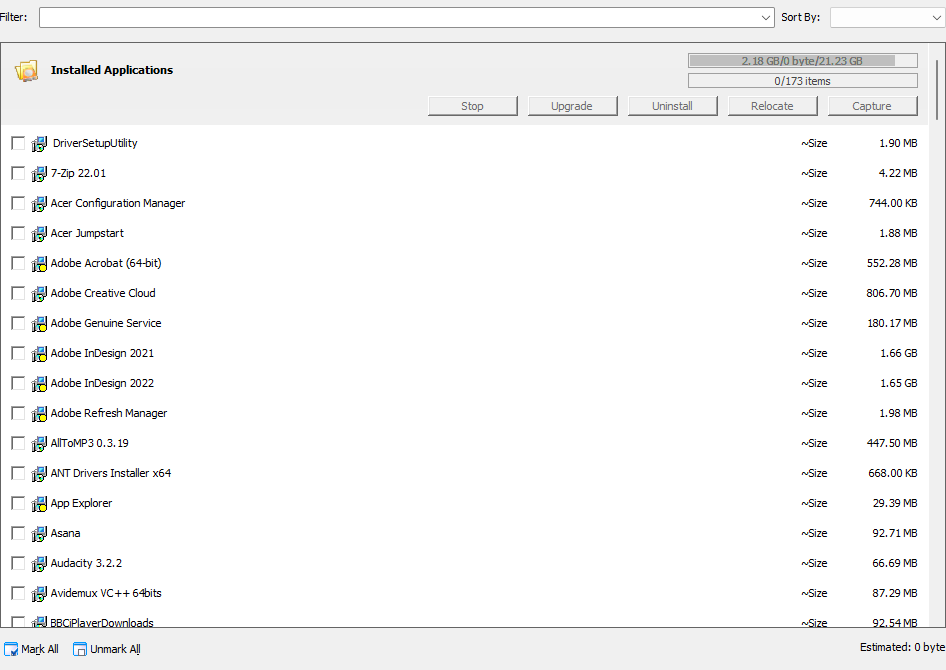The image size is (946, 670).
Task: Click the Installed Applications folder icon
Action: tap(27, 70)
